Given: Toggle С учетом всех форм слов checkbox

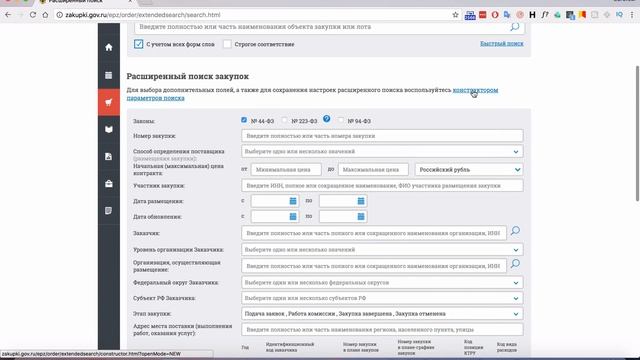Looking at the screenshot, I should click(x=138, y=44).
